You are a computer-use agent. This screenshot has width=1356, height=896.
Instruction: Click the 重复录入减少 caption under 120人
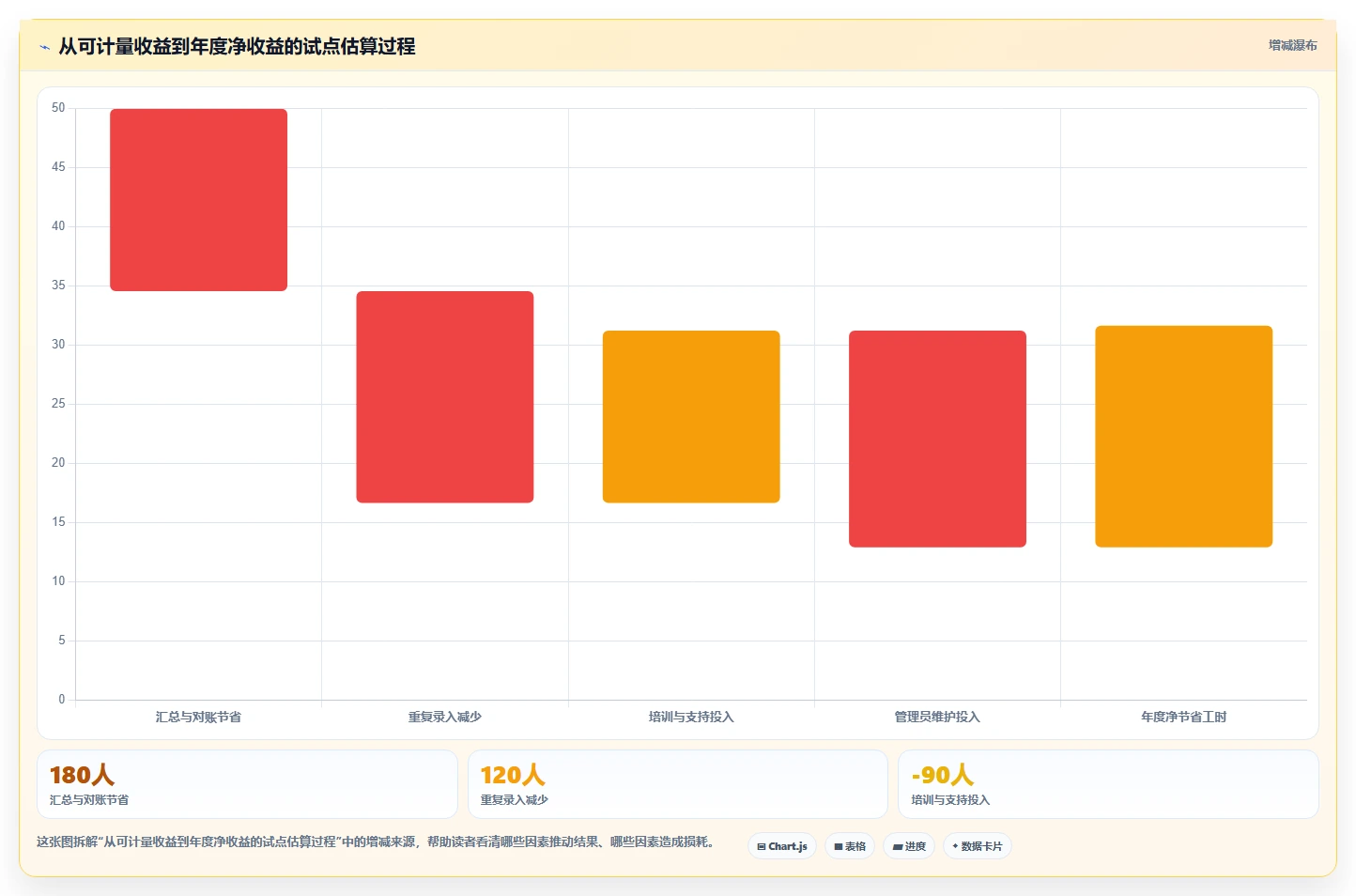(x=515, y=800)
